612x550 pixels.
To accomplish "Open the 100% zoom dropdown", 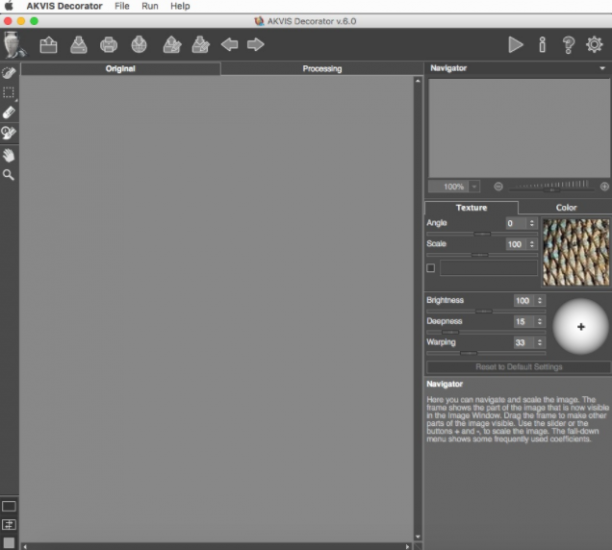I will point(474,187).
